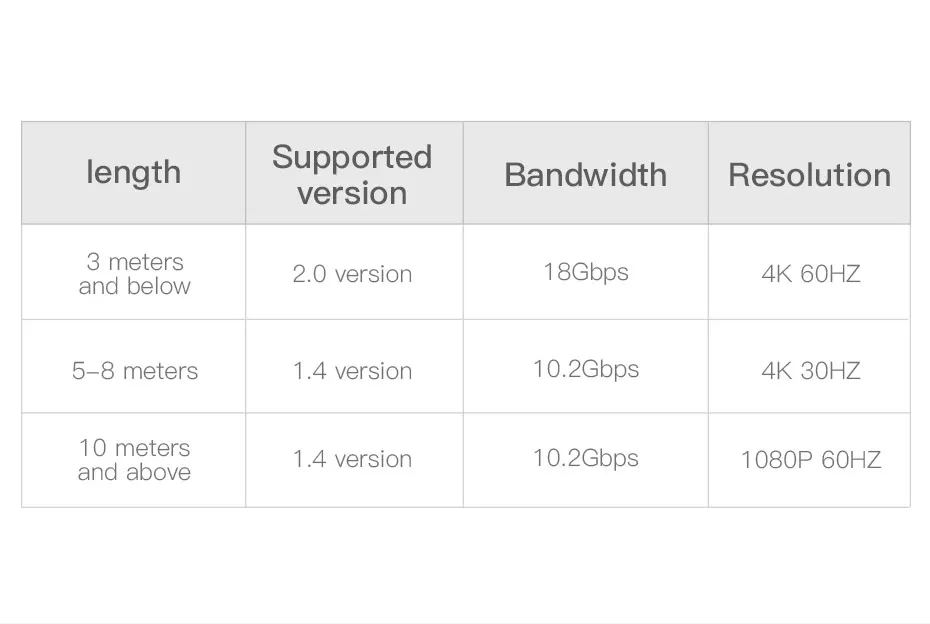This screenshot has width=930, height=624.
Task: Select the "4K 60HZ" resolution cell
Action: pyautogui.click(x=810, y=274)
